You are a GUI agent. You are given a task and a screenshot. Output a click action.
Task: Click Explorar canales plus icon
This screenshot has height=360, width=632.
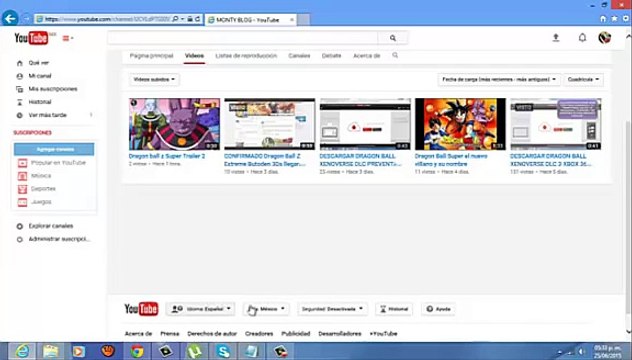tap(19, 226)
